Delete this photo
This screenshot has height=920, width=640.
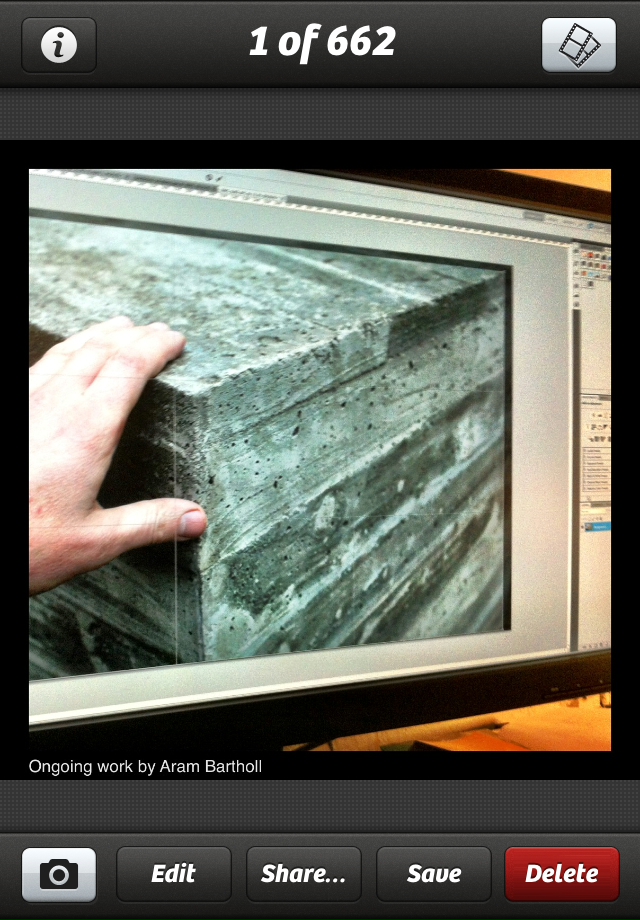(562, 874)
